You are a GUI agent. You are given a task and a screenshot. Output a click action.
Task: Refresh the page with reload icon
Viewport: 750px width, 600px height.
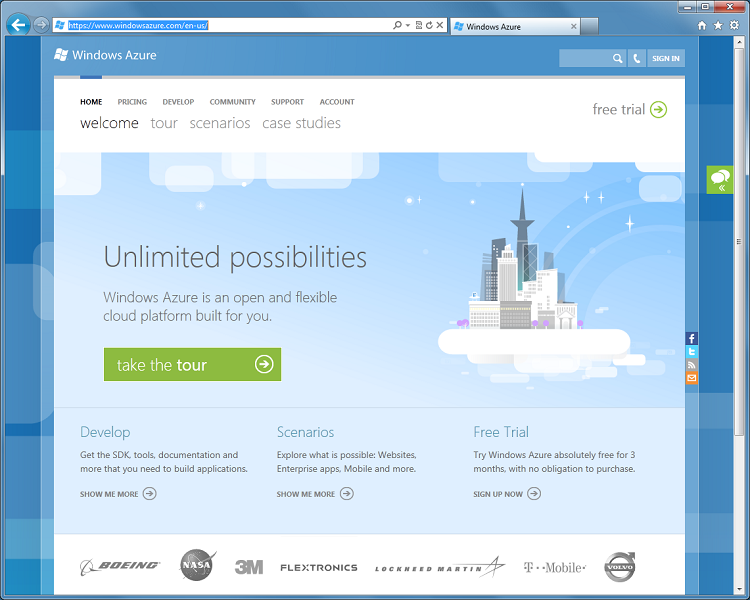click(x=429, y=25)
